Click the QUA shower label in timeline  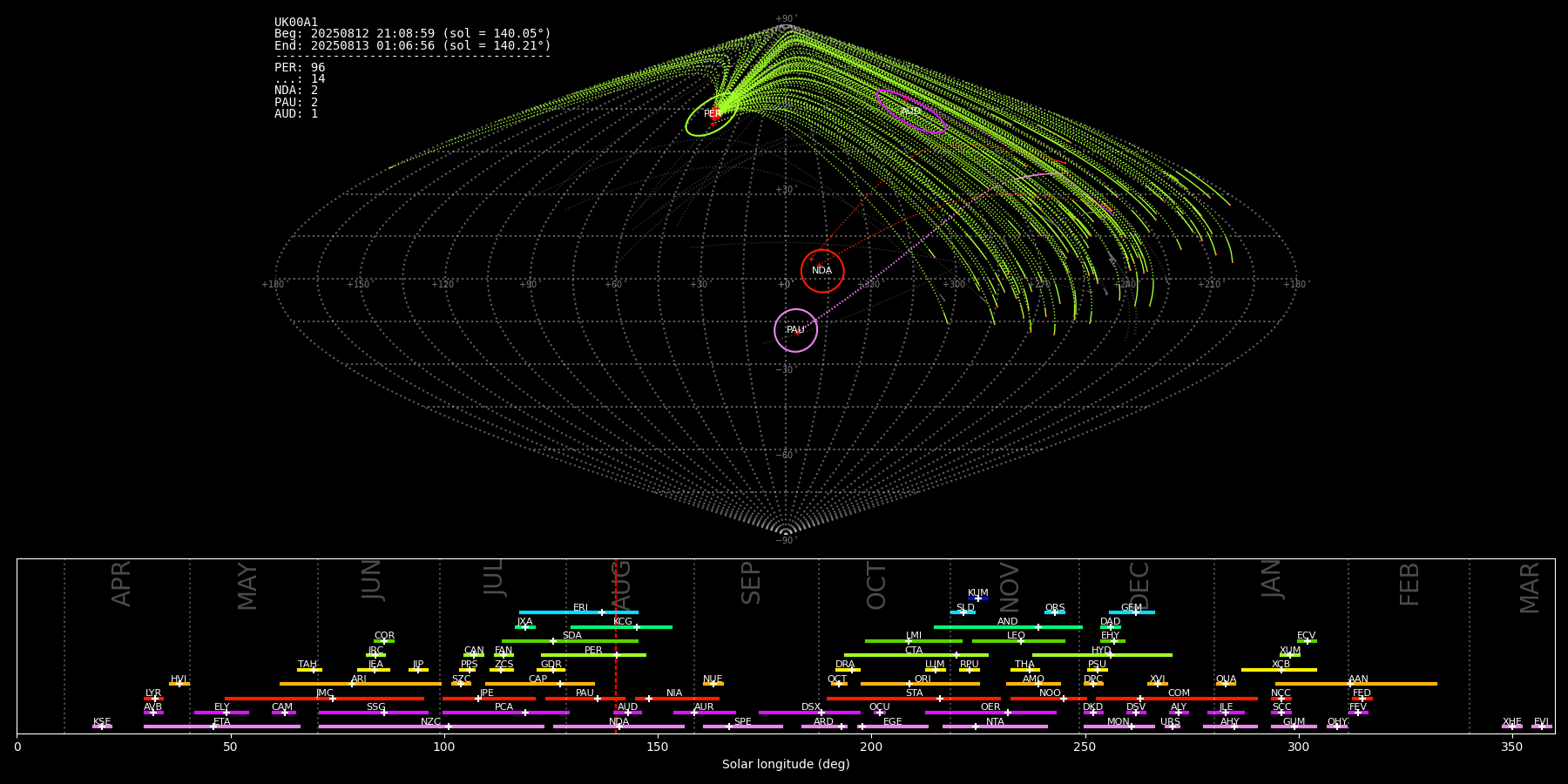tap(1226, 679)
